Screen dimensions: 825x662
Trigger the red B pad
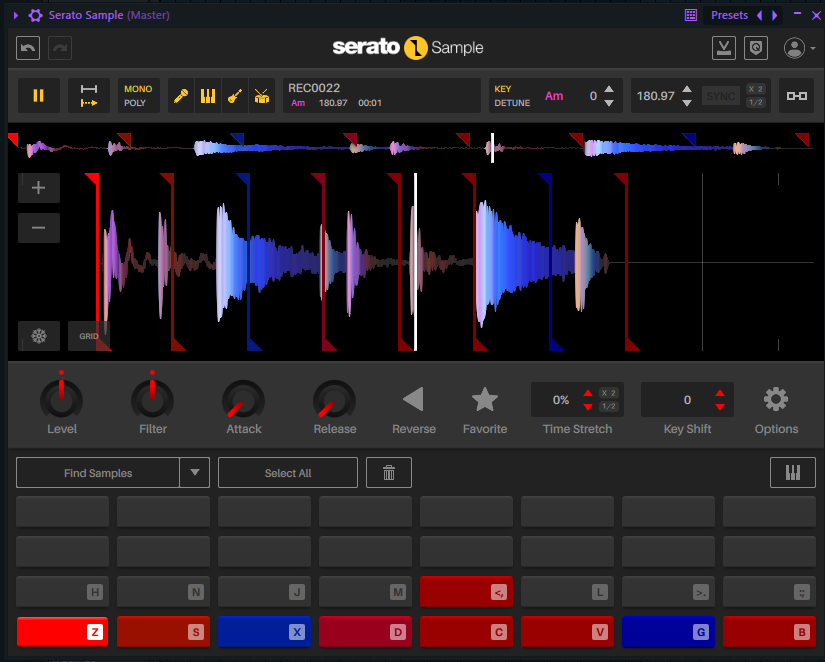pyautogui.click(x=769, y=631)
